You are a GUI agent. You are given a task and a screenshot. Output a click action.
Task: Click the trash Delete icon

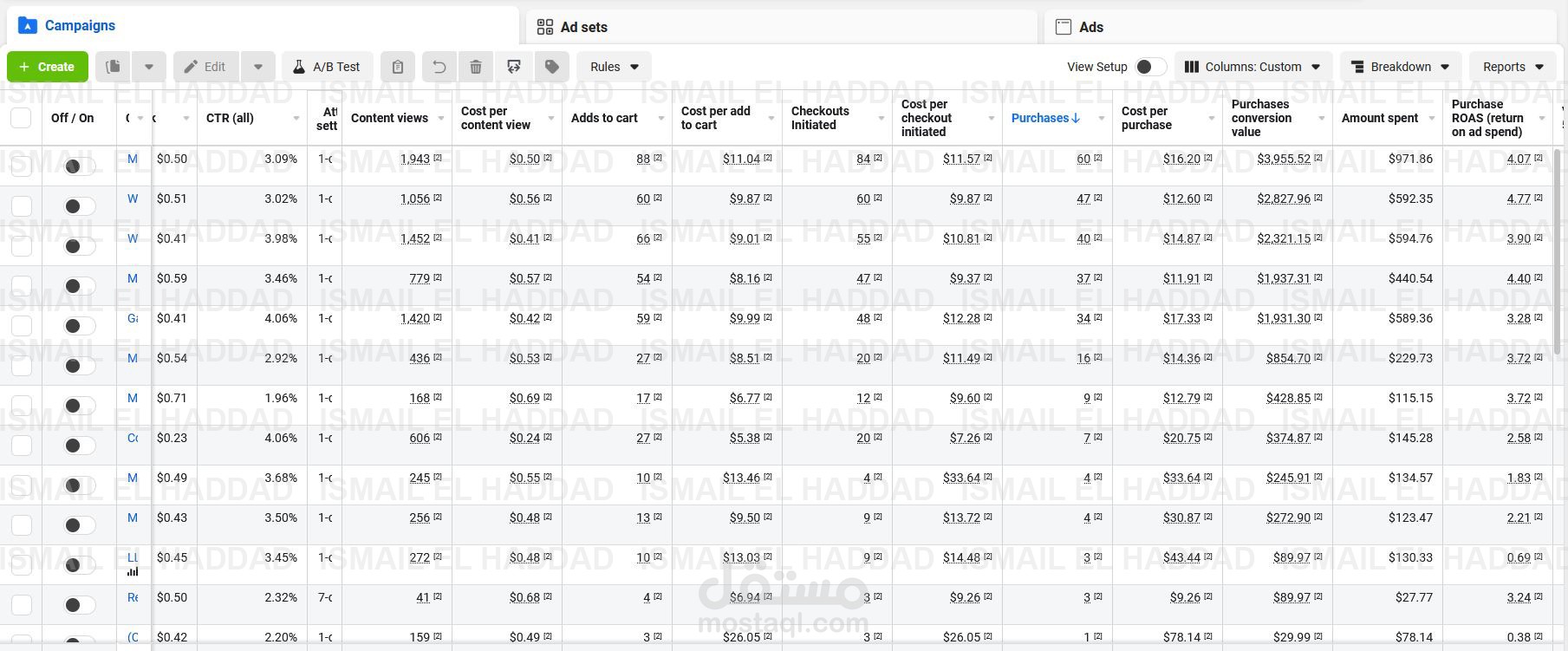[476, 67]
